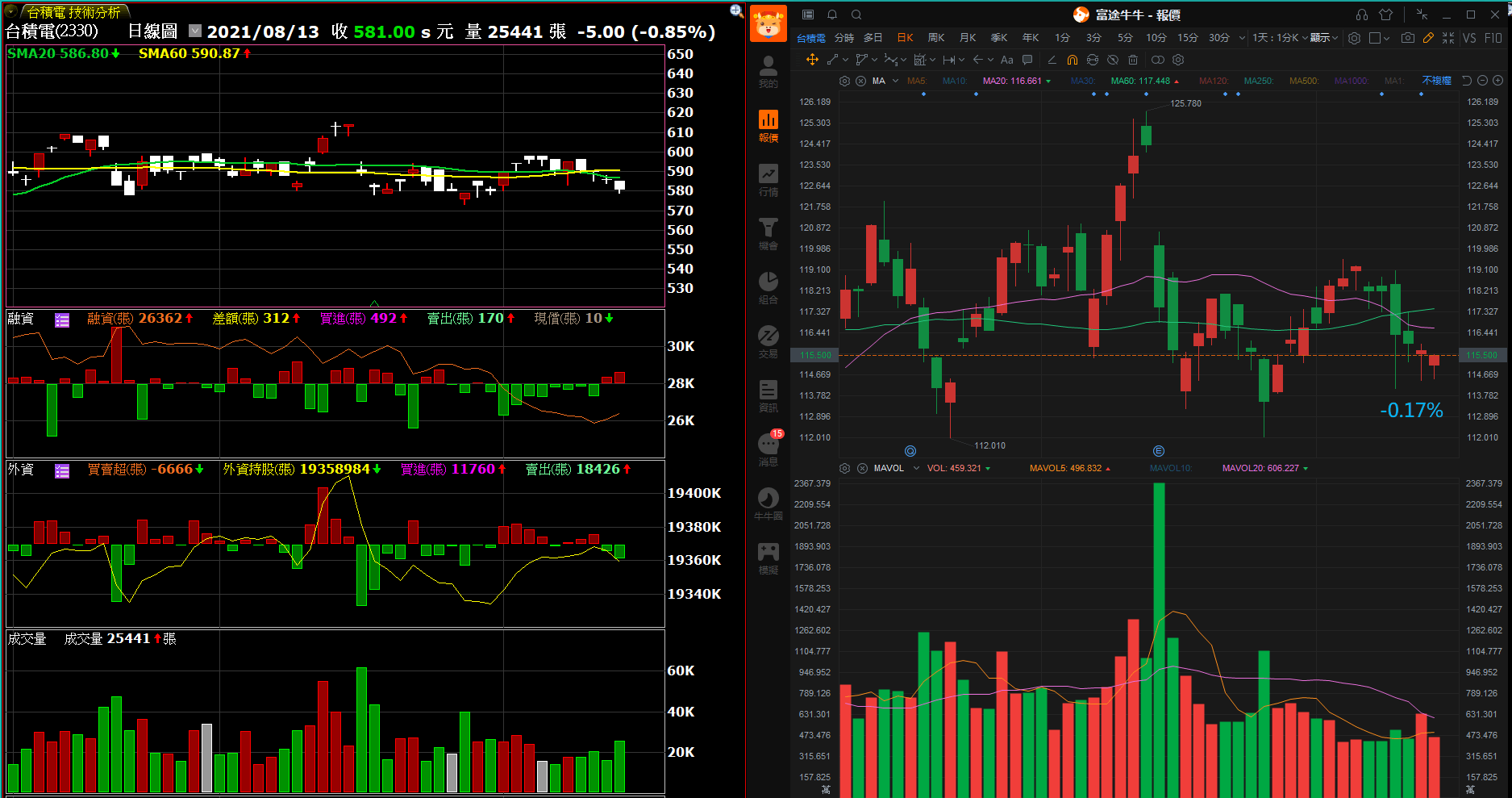The image size is (1512, 798).
Task: Click the chart settings gear in the period bar
Action: click(1354, 38)
